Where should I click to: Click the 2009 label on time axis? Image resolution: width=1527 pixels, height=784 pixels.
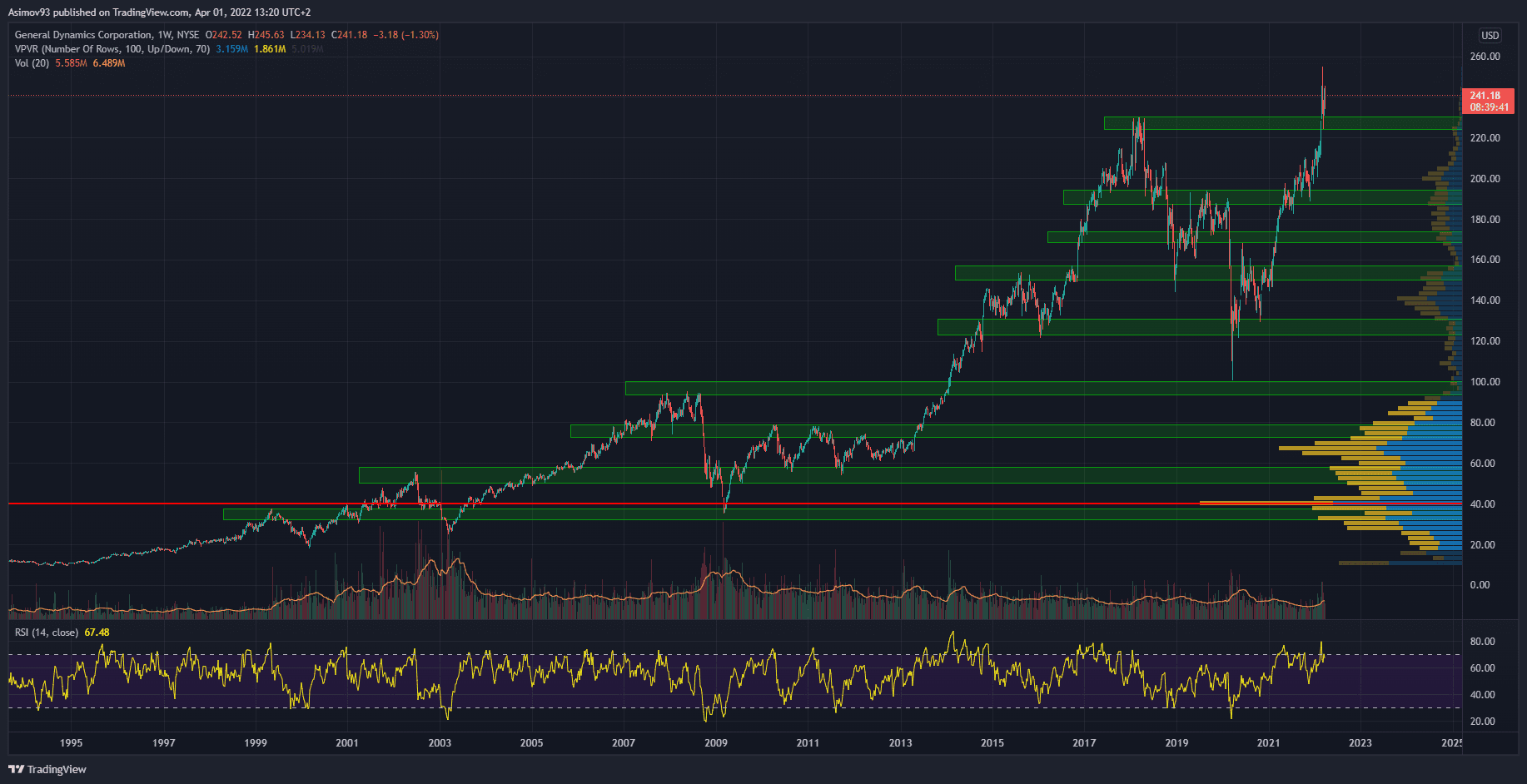click(x=715, y=742)
